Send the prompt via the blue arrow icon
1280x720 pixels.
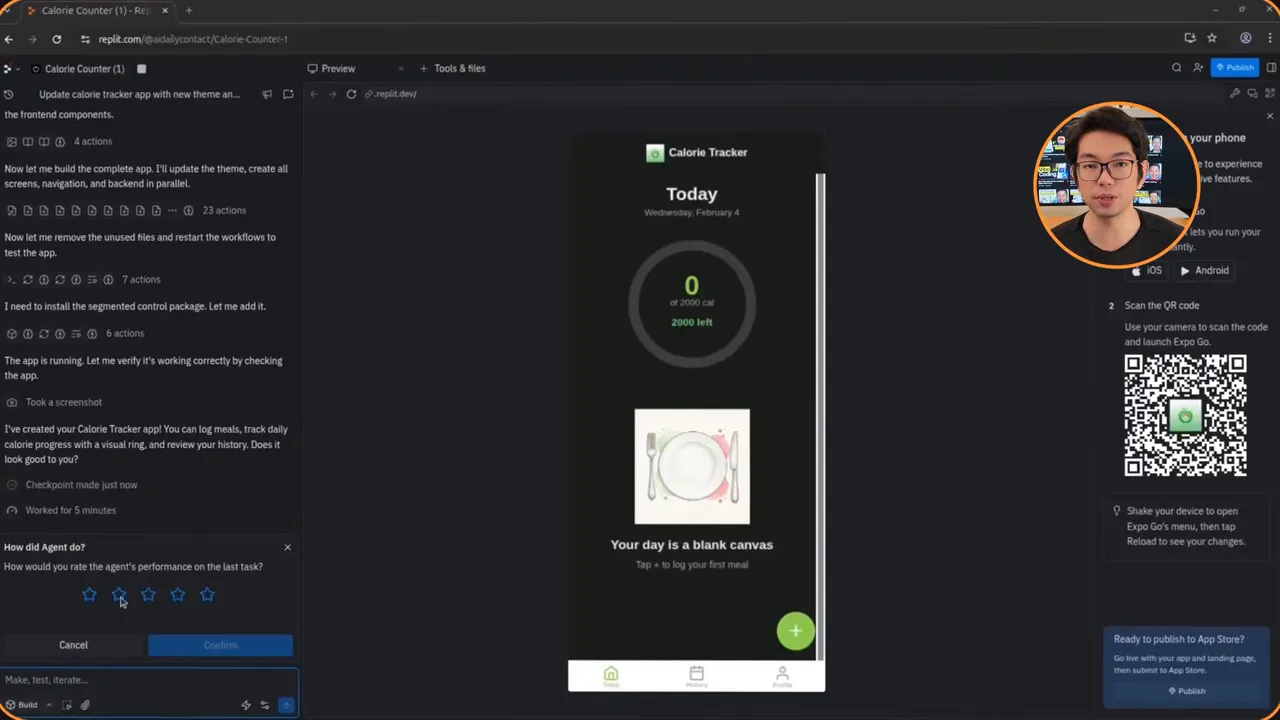[x=287, y=705]
